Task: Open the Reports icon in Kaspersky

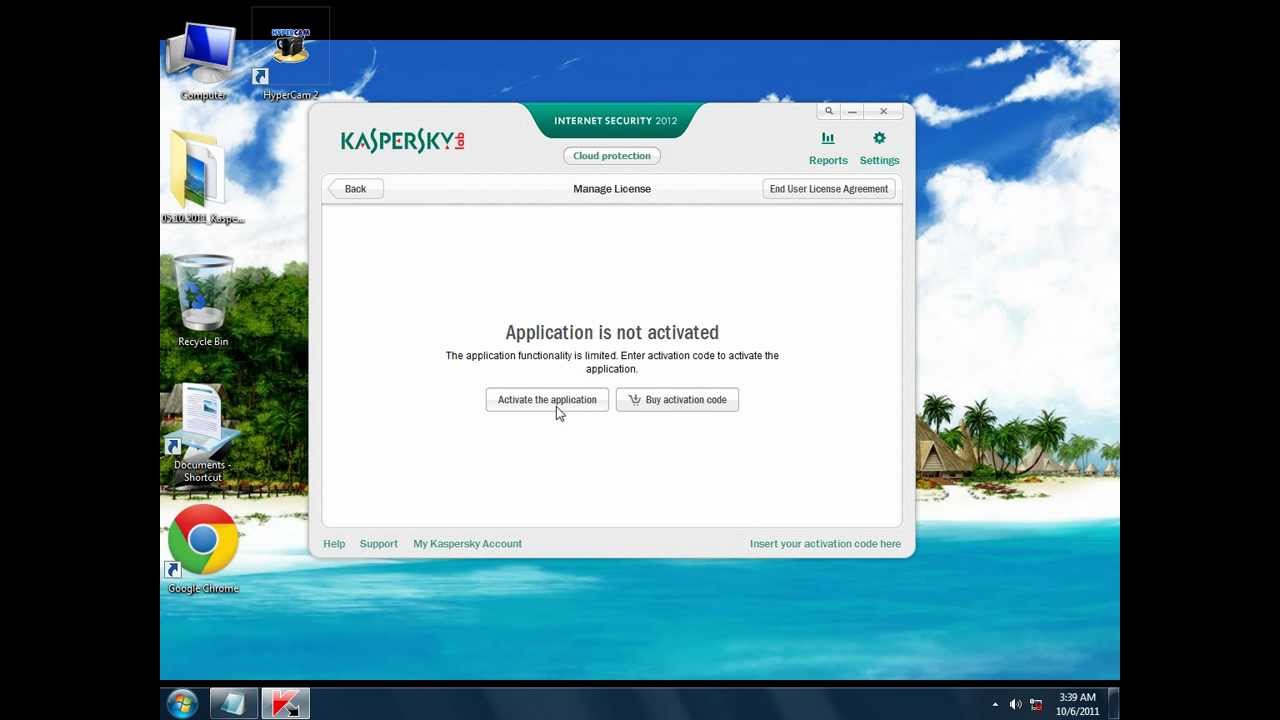Action: [x=828, y=147]
